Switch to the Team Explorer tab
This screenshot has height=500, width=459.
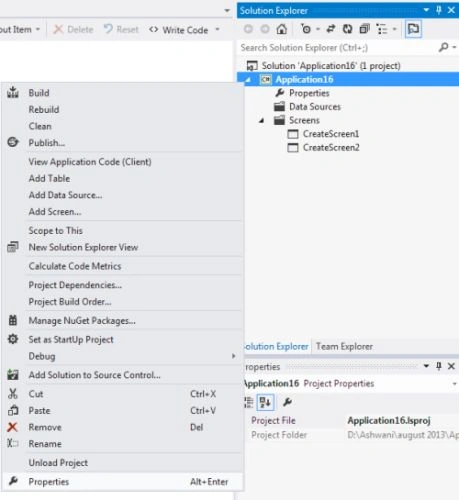344,347
